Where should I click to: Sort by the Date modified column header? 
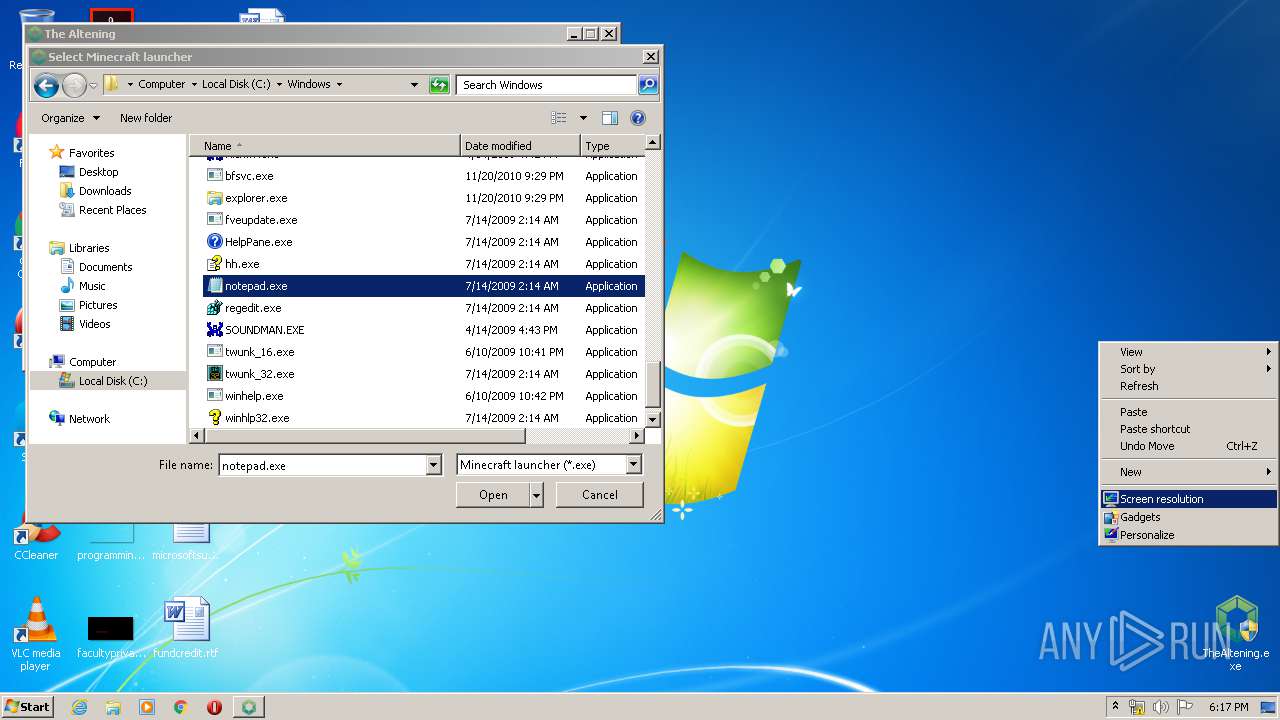[x=521, y=146]
